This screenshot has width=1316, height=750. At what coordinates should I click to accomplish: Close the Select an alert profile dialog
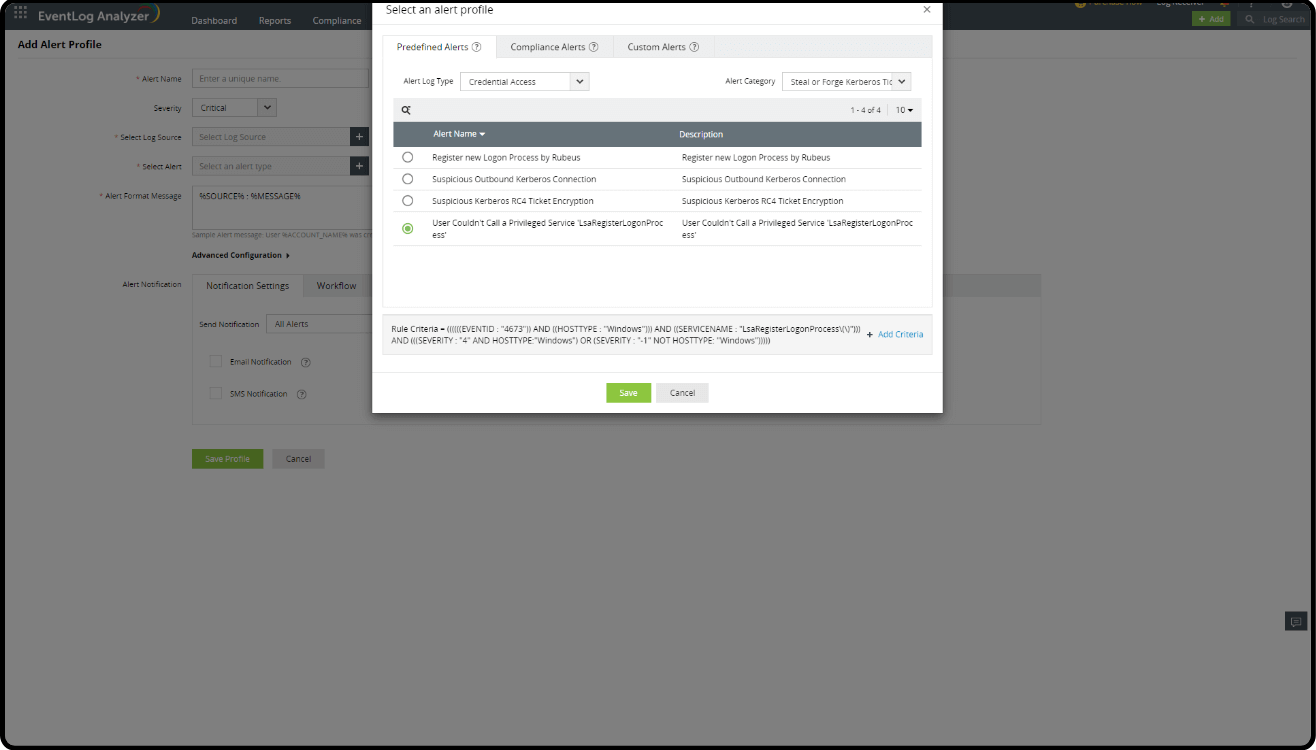coord(926,9)
